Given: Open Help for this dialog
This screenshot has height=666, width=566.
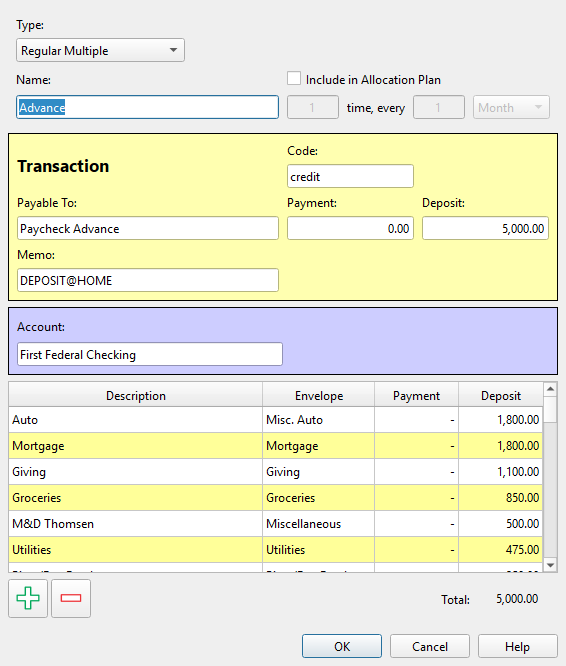Looking at the screenshot, I should (x=518, y=646).
